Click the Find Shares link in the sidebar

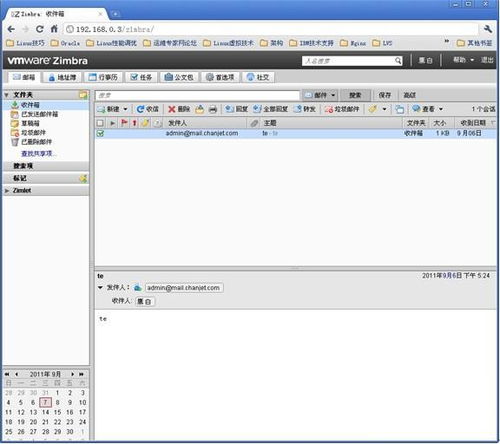tap(38, 154)
